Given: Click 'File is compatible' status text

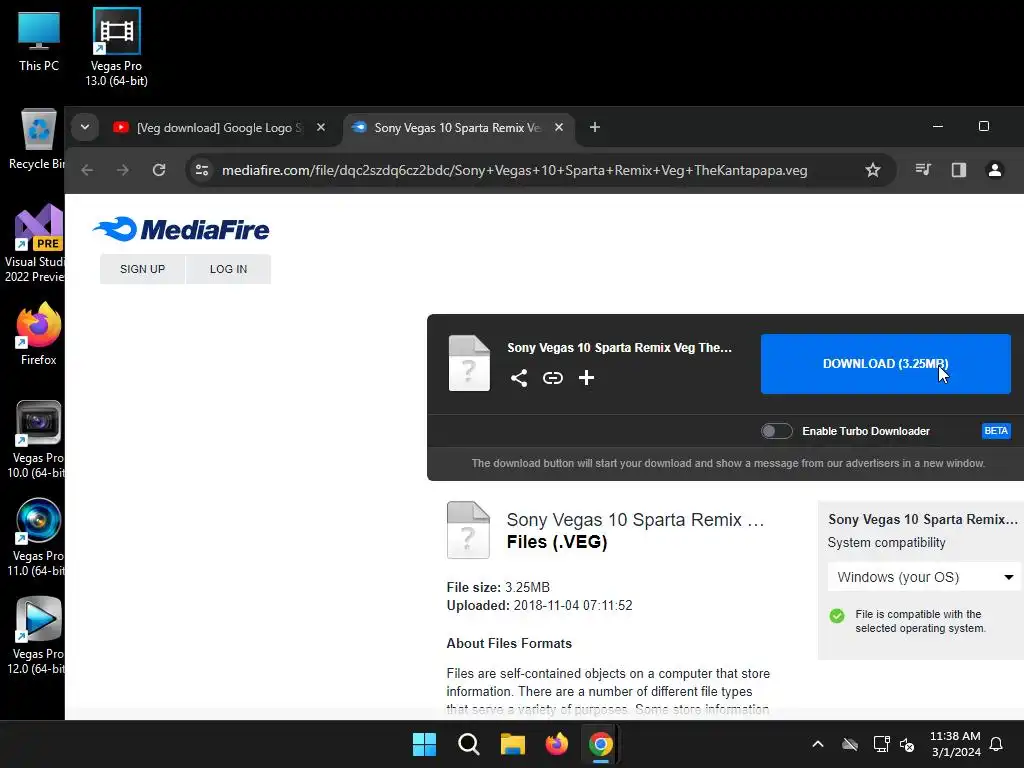Looking at the screenshot, I should pyautogui.click(x=920, y=621).
